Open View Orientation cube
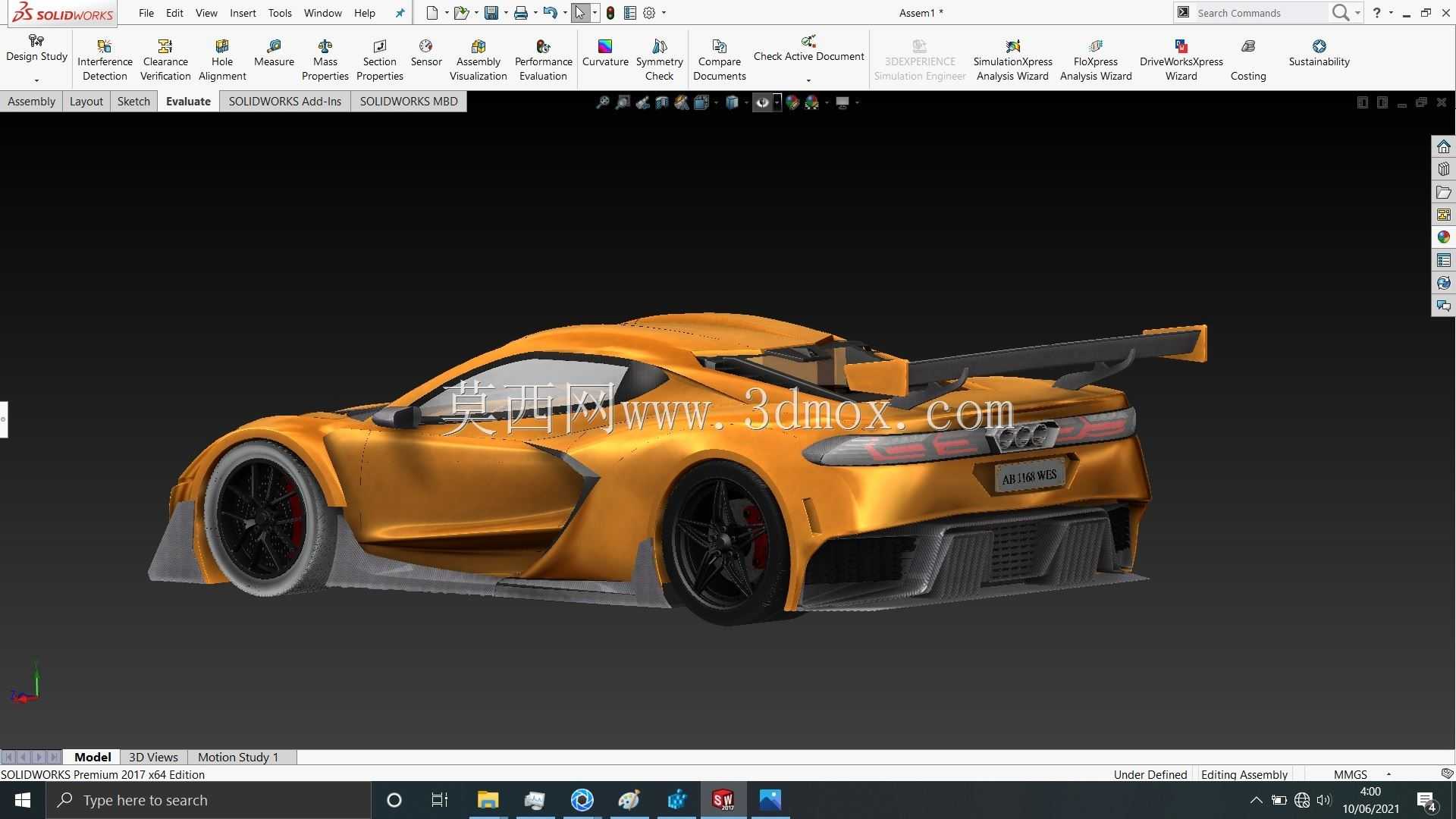Screen dimensions: 1456x819 pos(701,102)
